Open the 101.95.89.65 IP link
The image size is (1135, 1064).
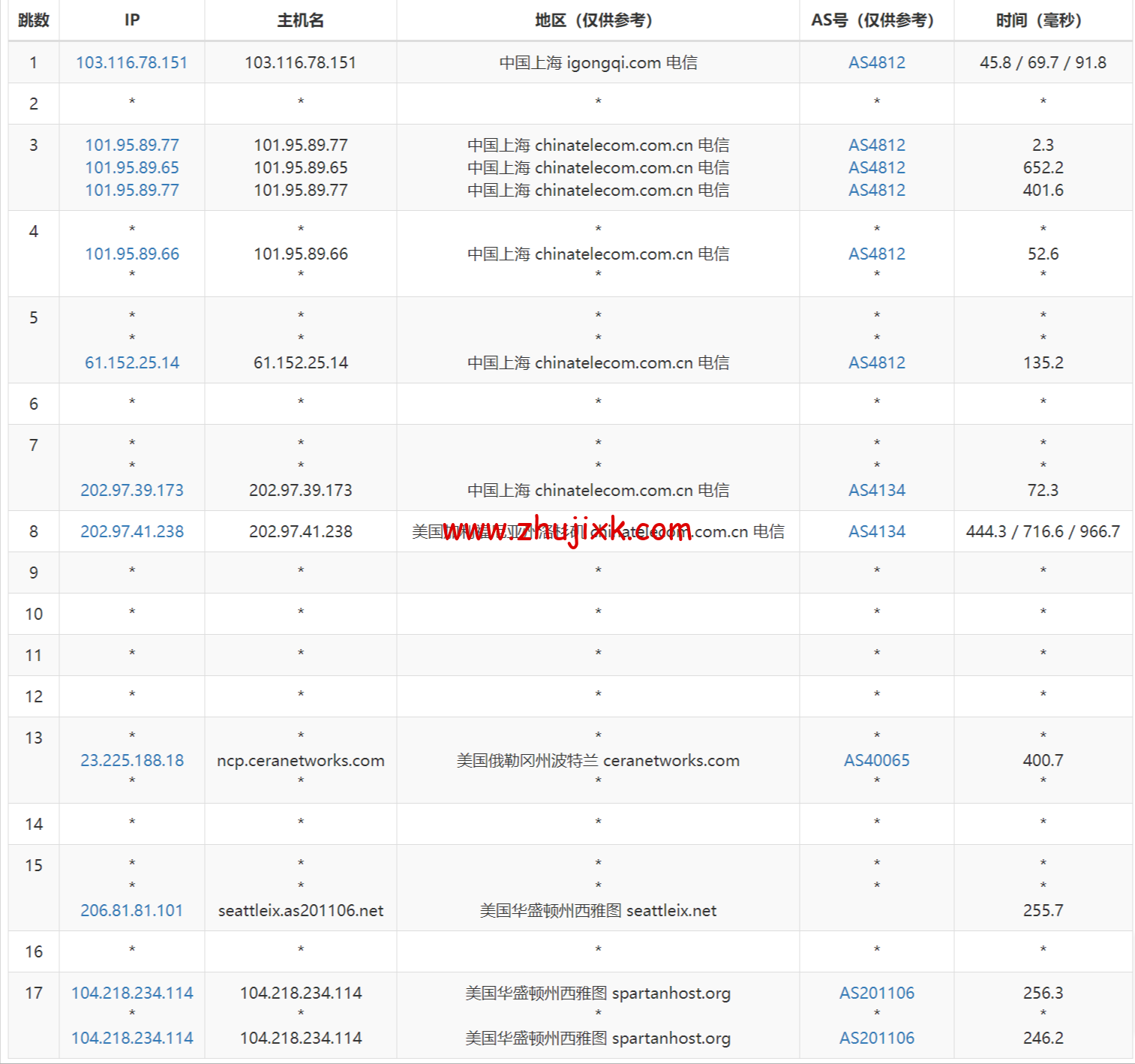pyautogui.click(x=131, y=167)
